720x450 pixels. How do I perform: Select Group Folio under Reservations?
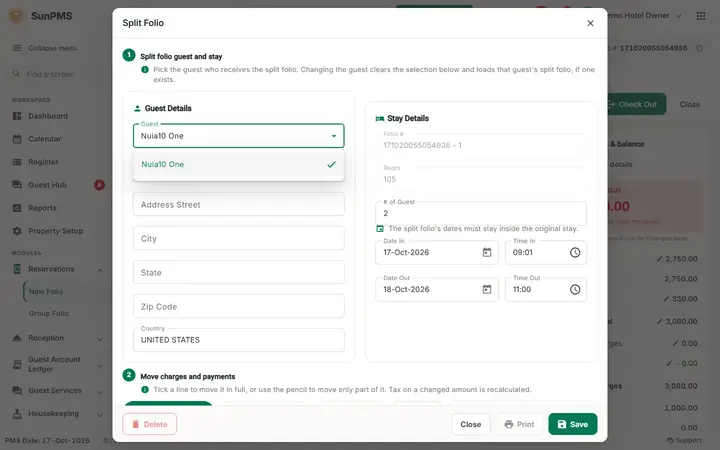[x=49, y=314]
